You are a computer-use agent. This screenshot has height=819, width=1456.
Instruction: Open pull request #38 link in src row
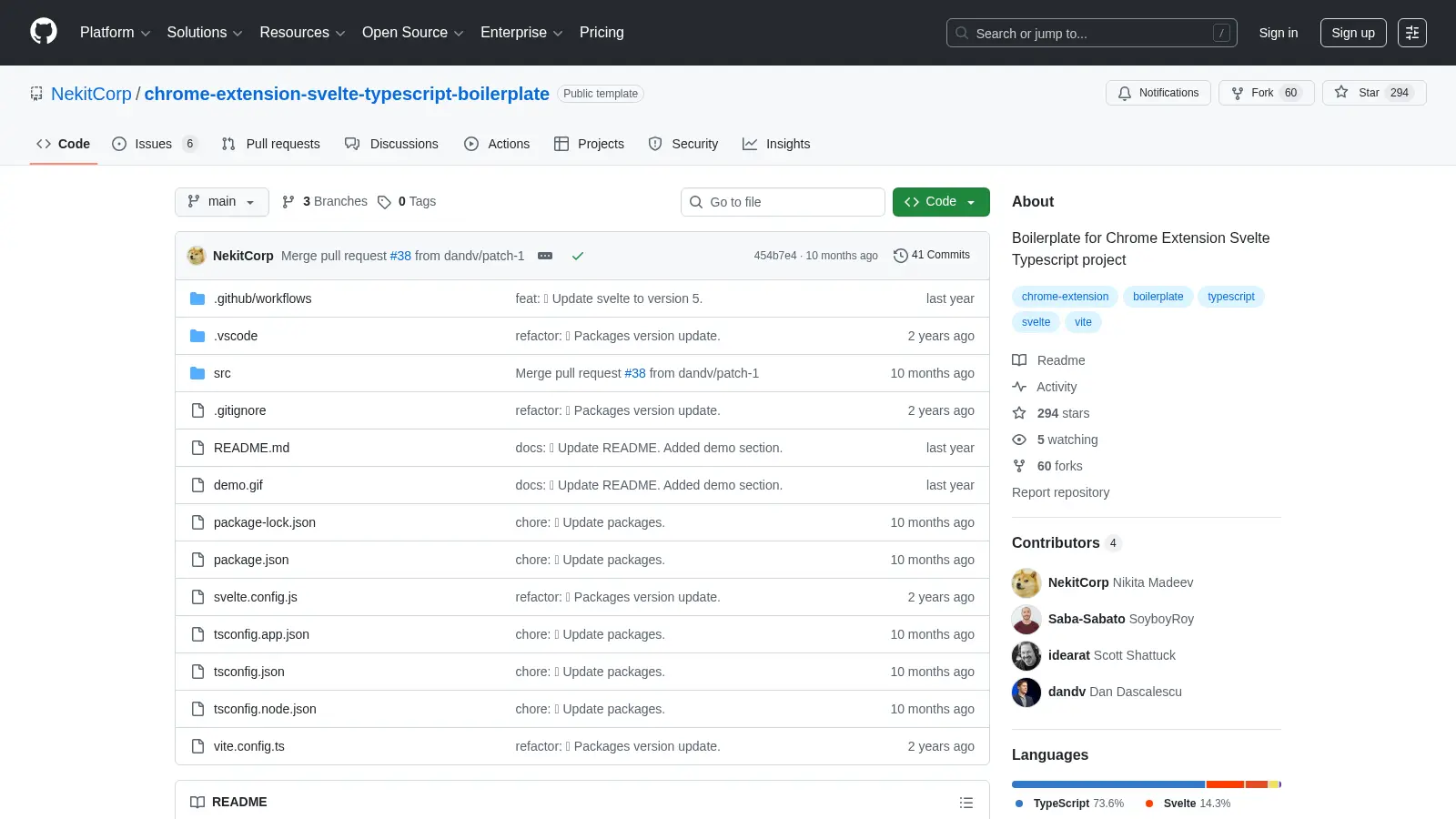[635, 373]
